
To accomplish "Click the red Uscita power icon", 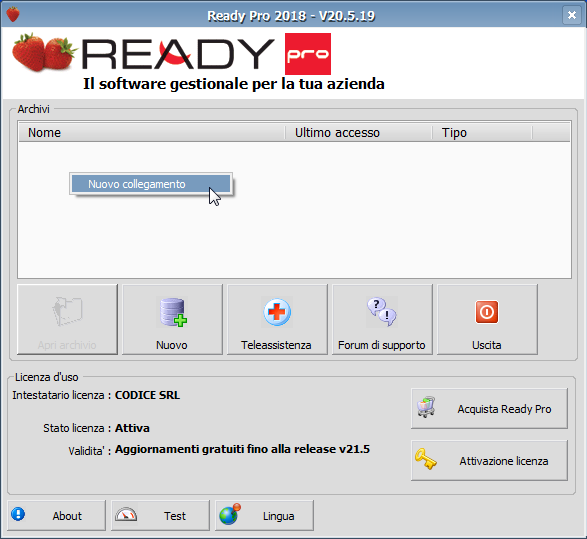I will click(487, 312).
